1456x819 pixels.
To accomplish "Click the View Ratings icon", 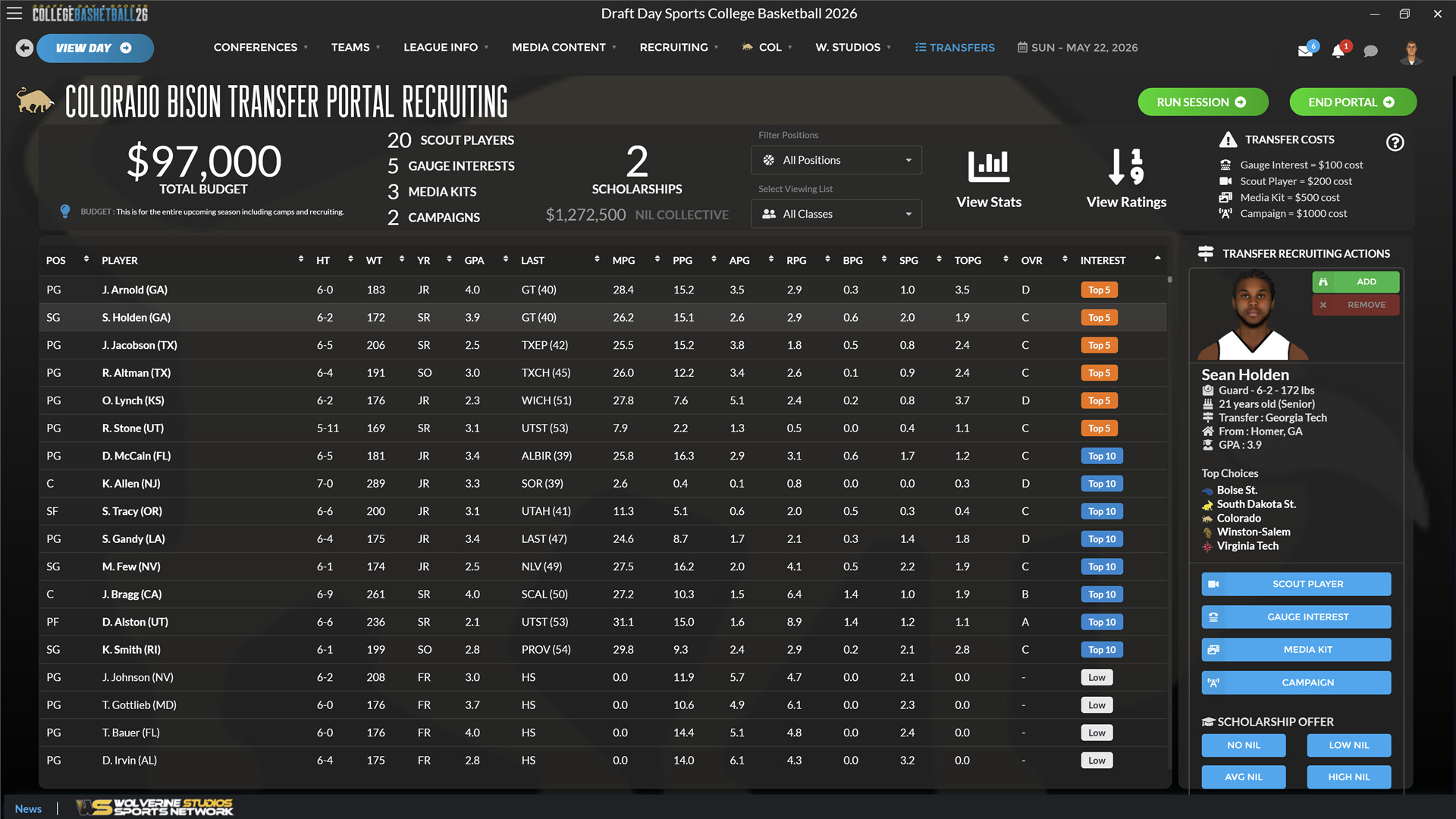I will (x=1125, y=166).
